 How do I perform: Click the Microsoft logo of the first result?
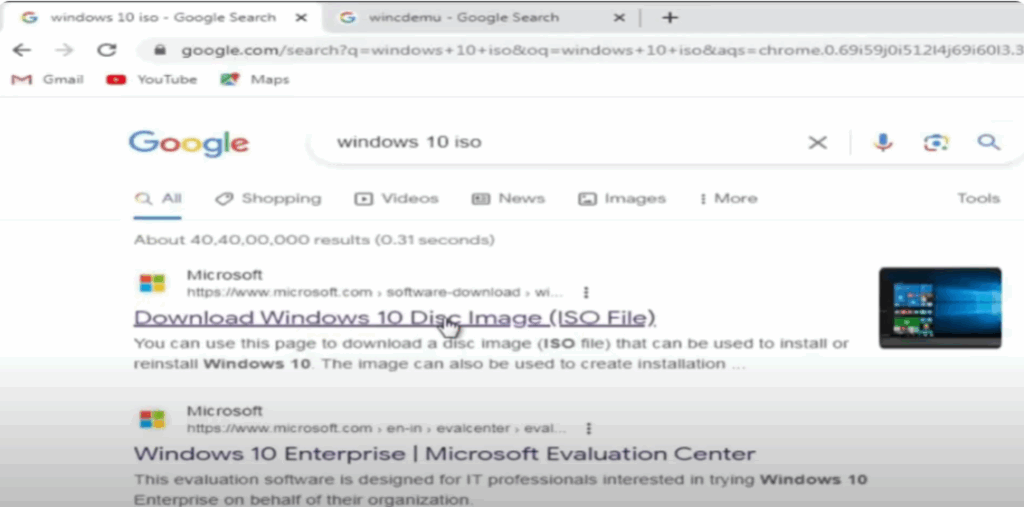[152, 284]
